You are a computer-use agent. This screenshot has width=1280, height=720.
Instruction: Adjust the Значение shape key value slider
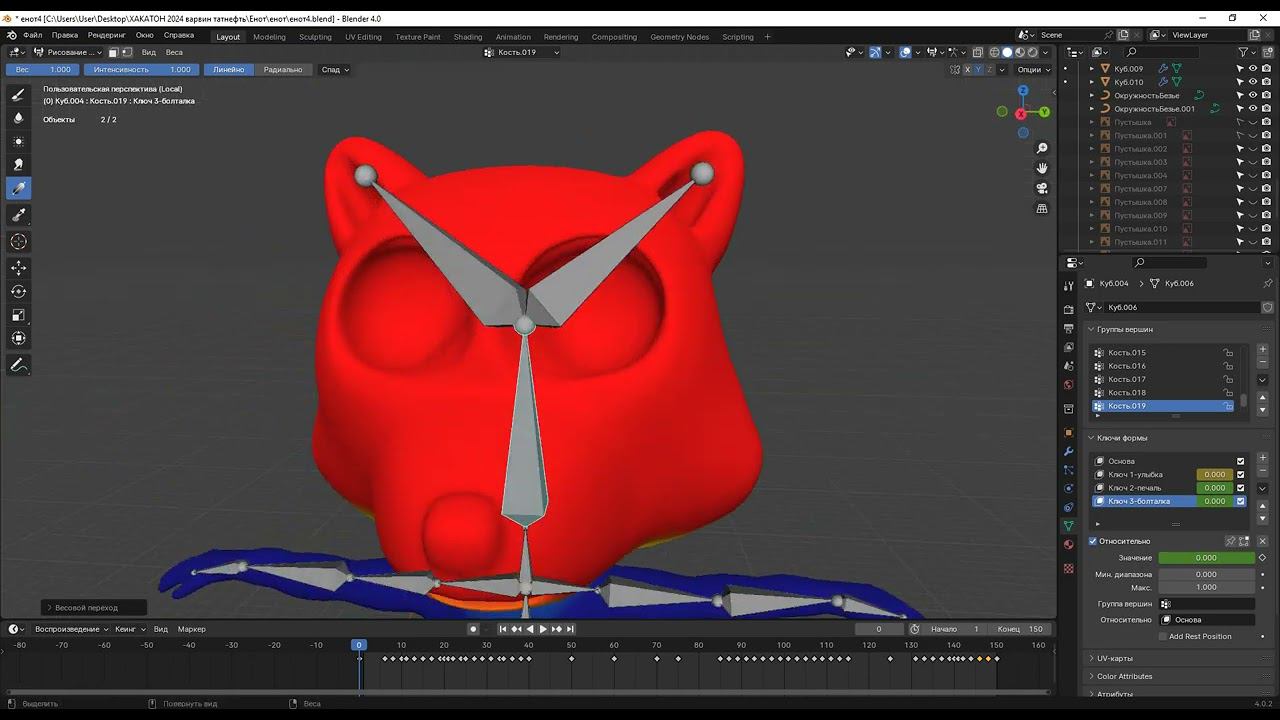coord(1206,558)
